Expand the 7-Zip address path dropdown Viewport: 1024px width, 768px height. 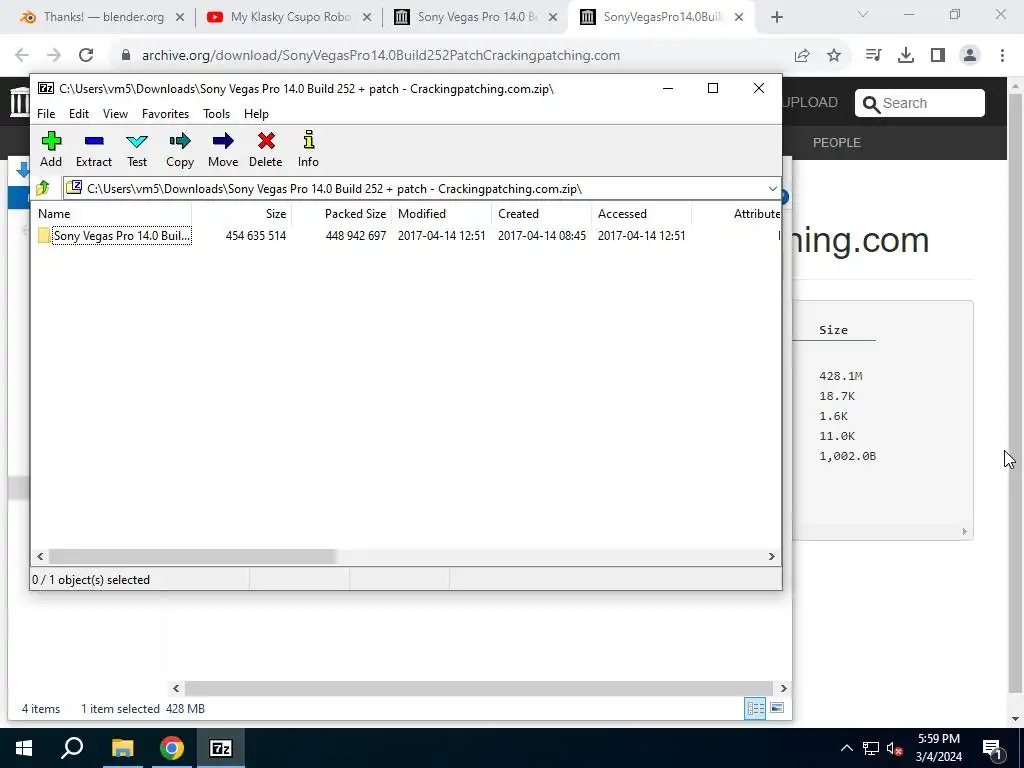click(773, 189)
